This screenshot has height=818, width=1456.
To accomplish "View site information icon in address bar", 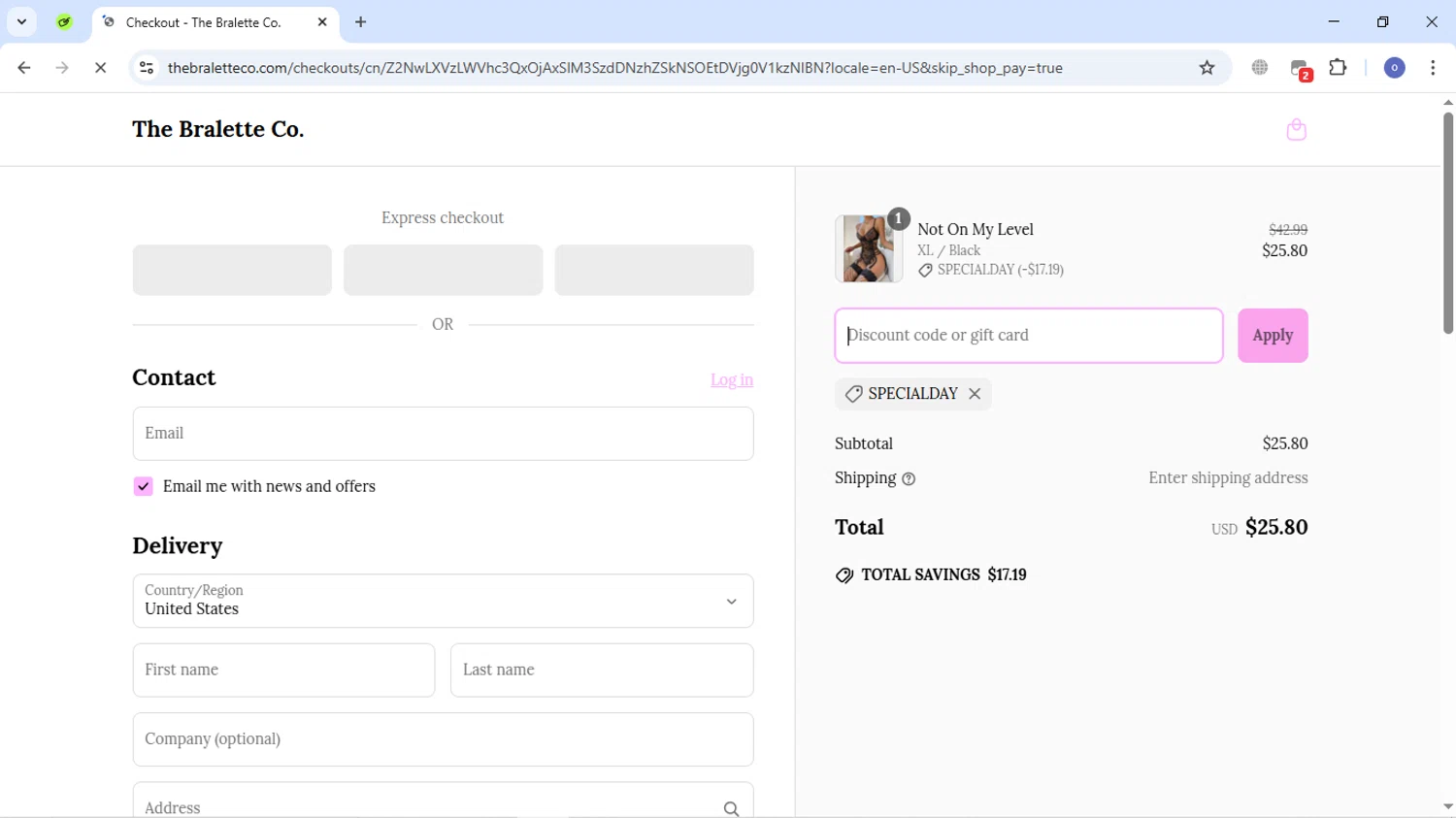I will click(x=147, y=68).
